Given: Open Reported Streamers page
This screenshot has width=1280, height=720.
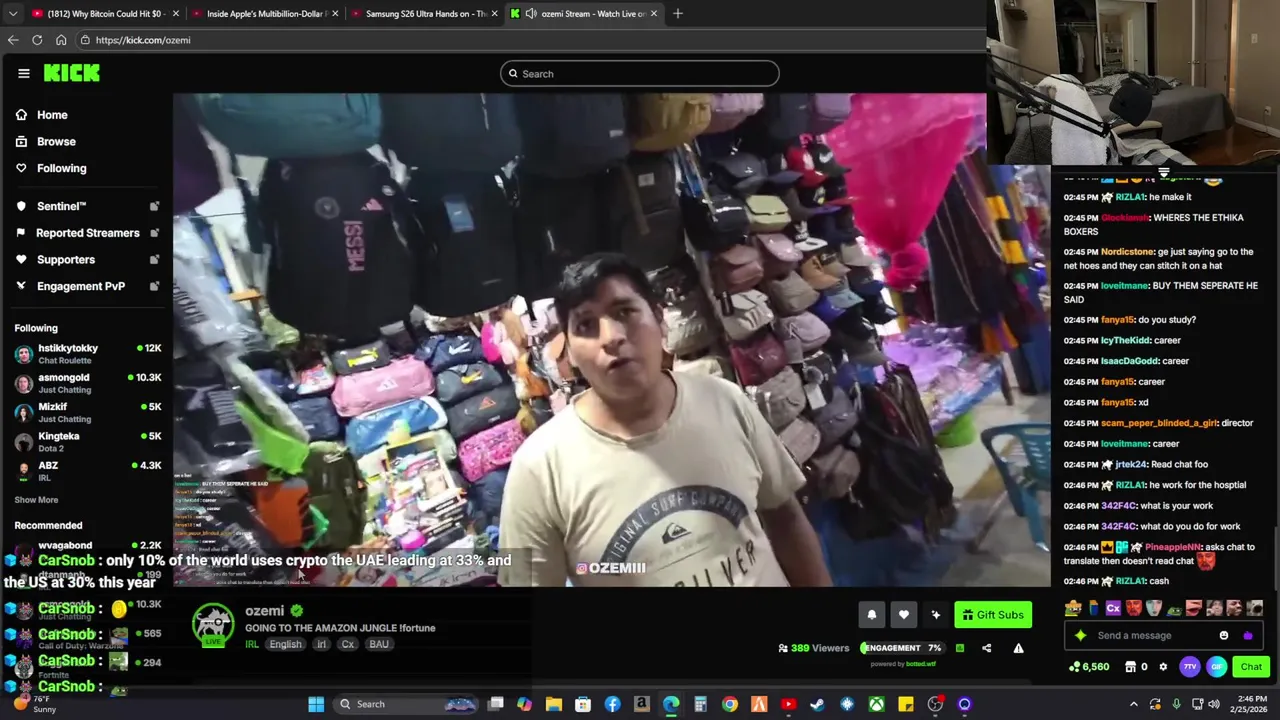Looking at the screenshot, I should tap(87, 233).
